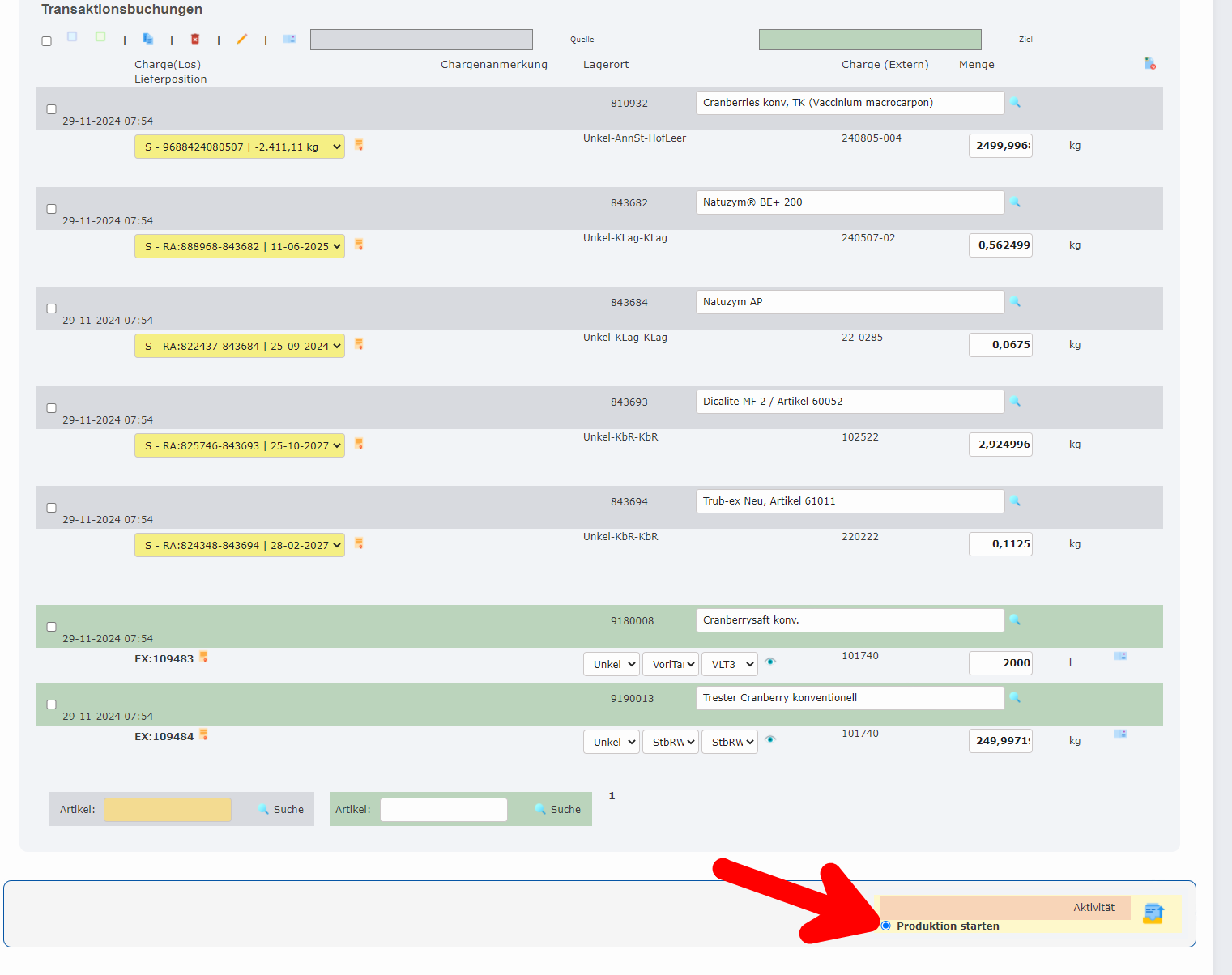1232x975 pixels.
Task: Select the copy/duplicate icon in the toolbar
Action: (148, 38)
